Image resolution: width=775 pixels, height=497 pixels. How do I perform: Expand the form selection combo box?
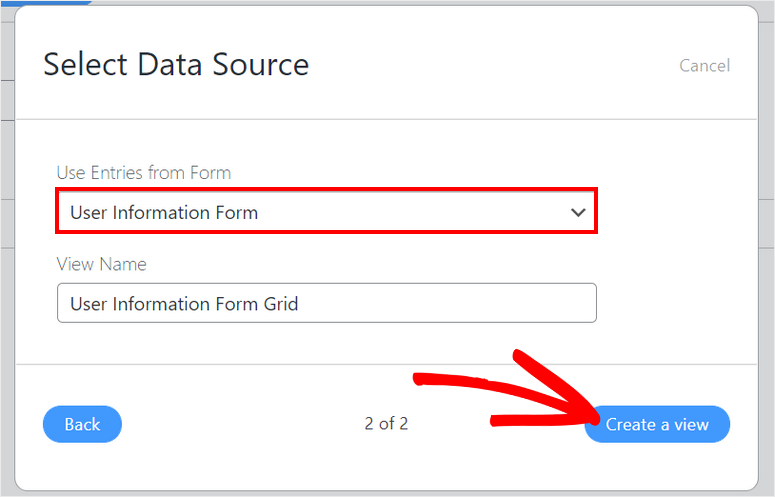(x=326, y=212)
